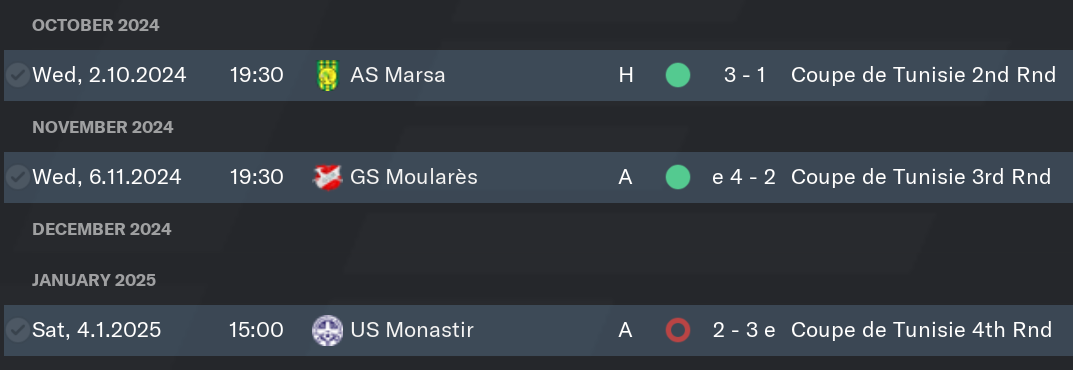1073x370 pixels.
Task: Select the Sat, 4.1.2025 fixture date
Action: (96, 330)
